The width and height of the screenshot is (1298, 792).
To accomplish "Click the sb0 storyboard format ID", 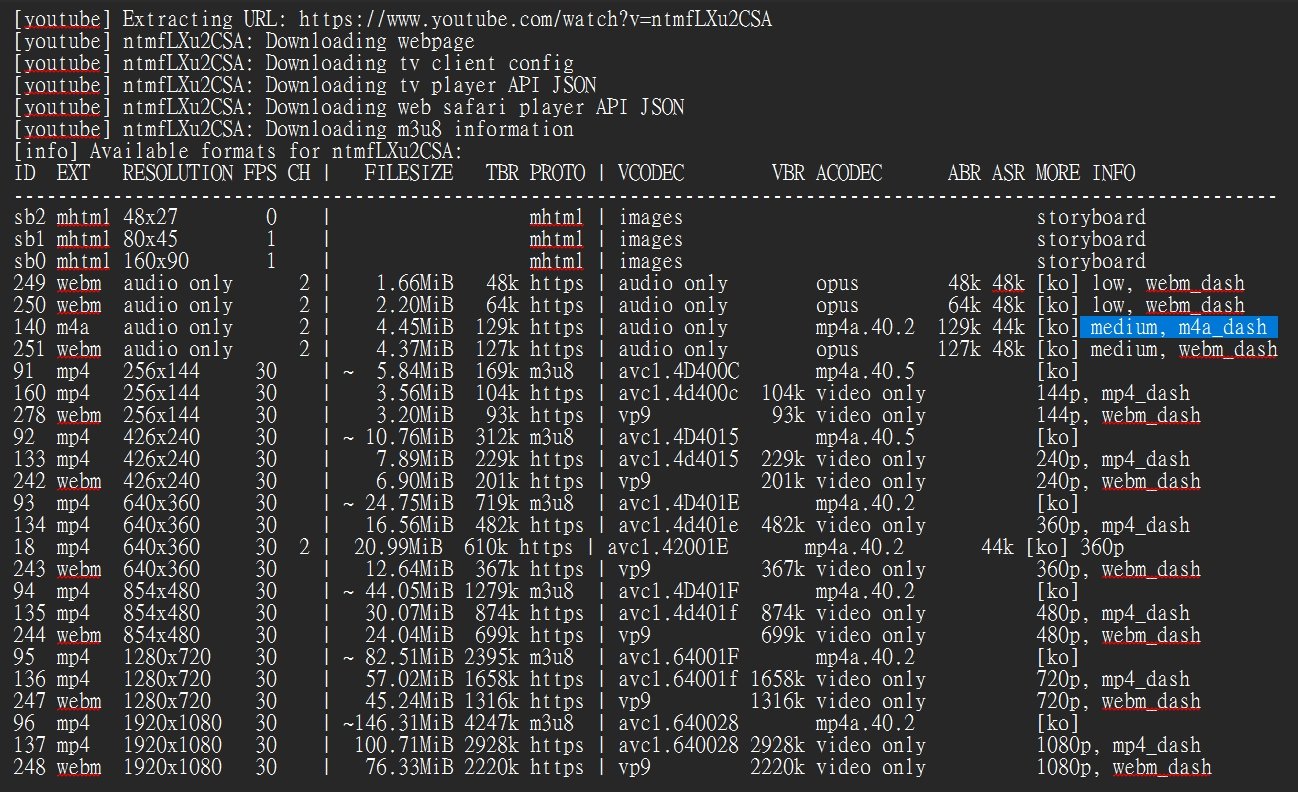I will tap(30, 261).
